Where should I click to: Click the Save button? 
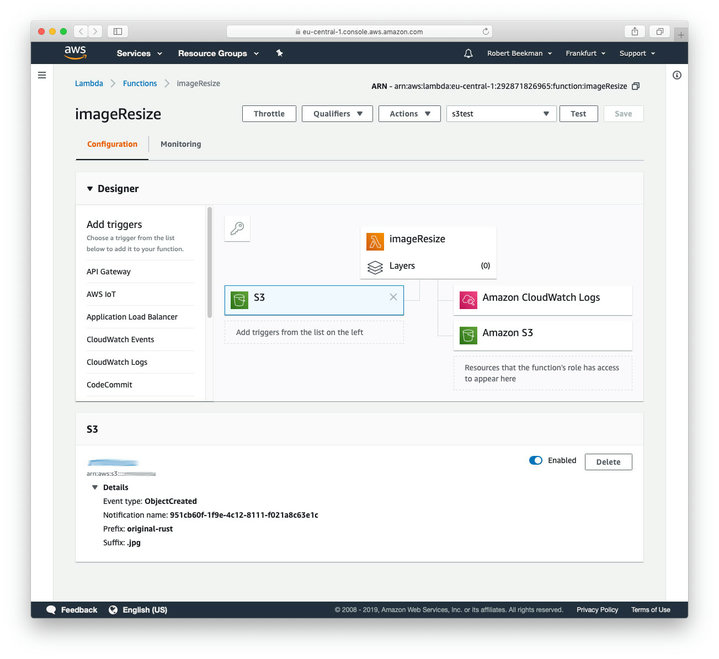pyautogui.click(x=623, y=114)
